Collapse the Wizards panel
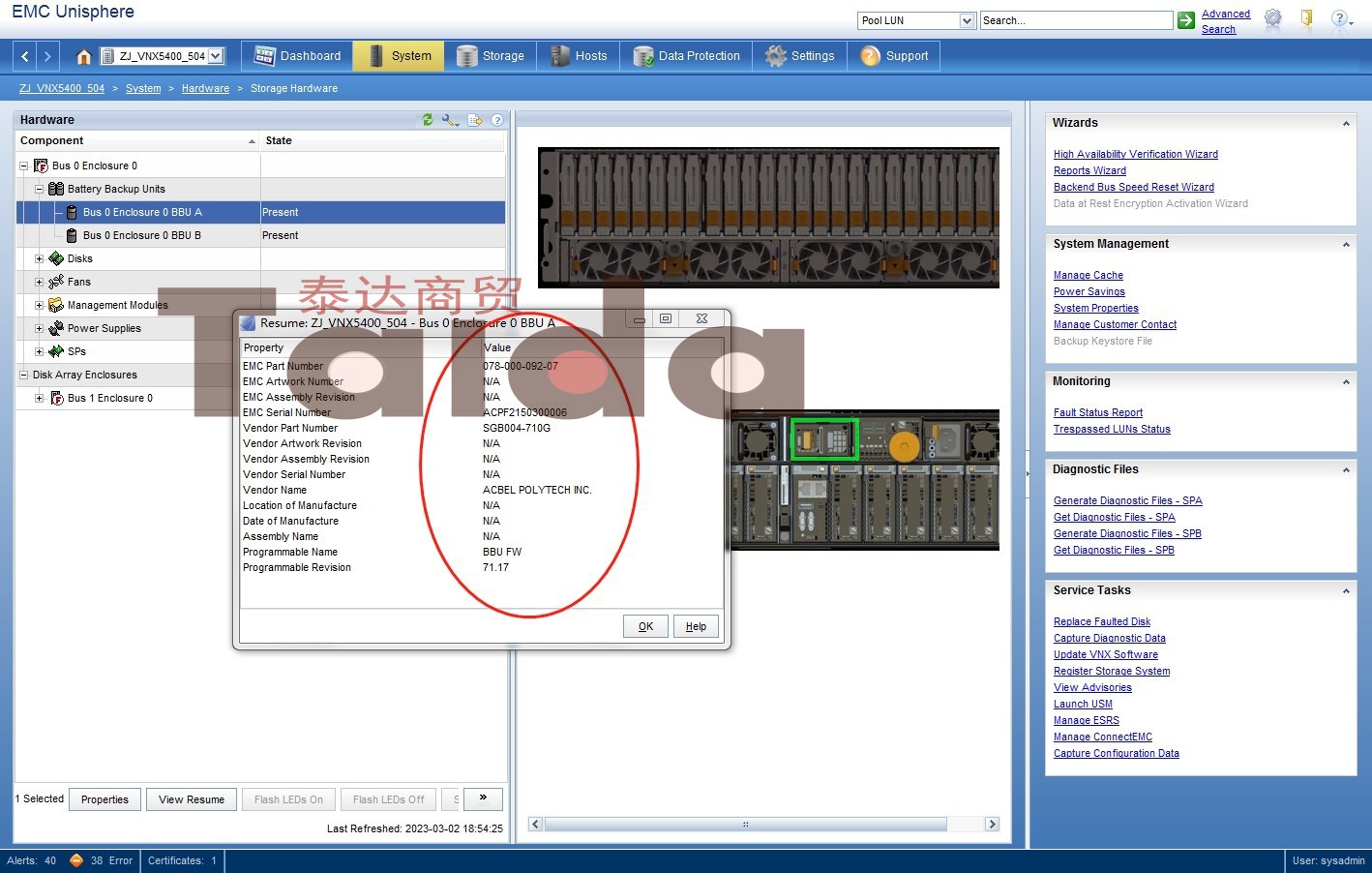1372x873 pixels. point(1346,124)
